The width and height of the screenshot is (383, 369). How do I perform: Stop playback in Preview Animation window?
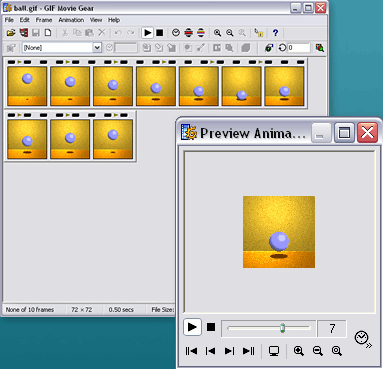pyautogui.click(x=211, y=327)
